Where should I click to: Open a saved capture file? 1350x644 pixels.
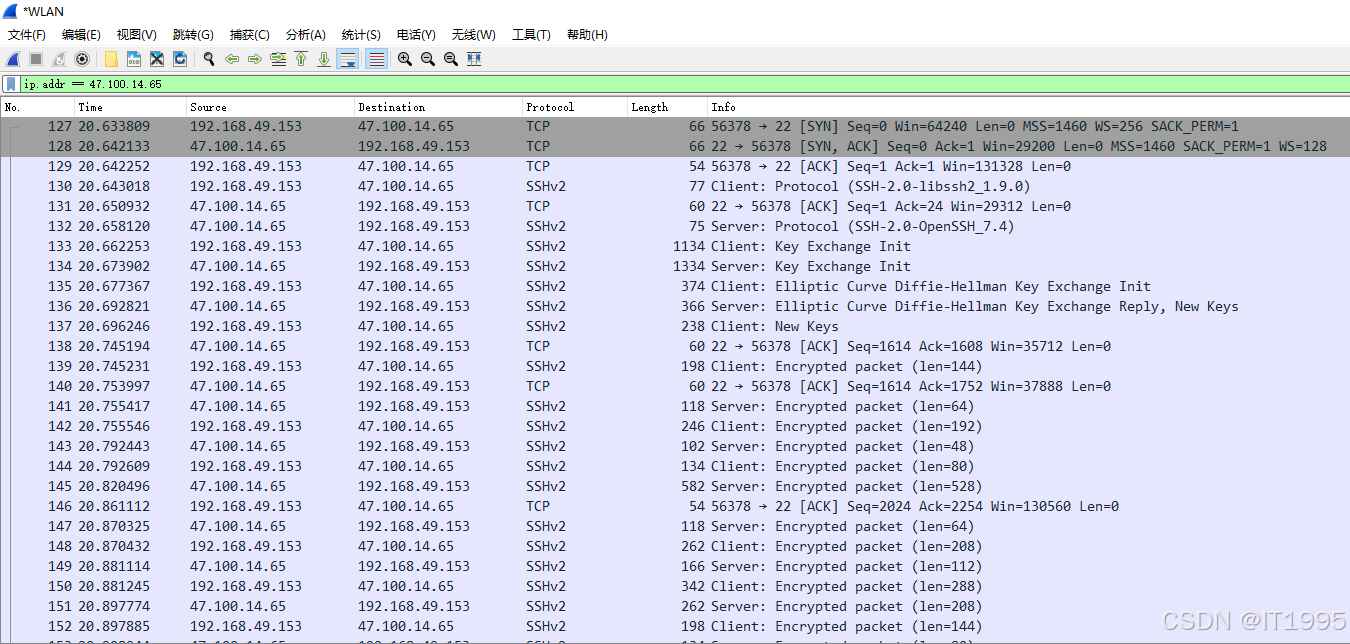pos(110,59)
